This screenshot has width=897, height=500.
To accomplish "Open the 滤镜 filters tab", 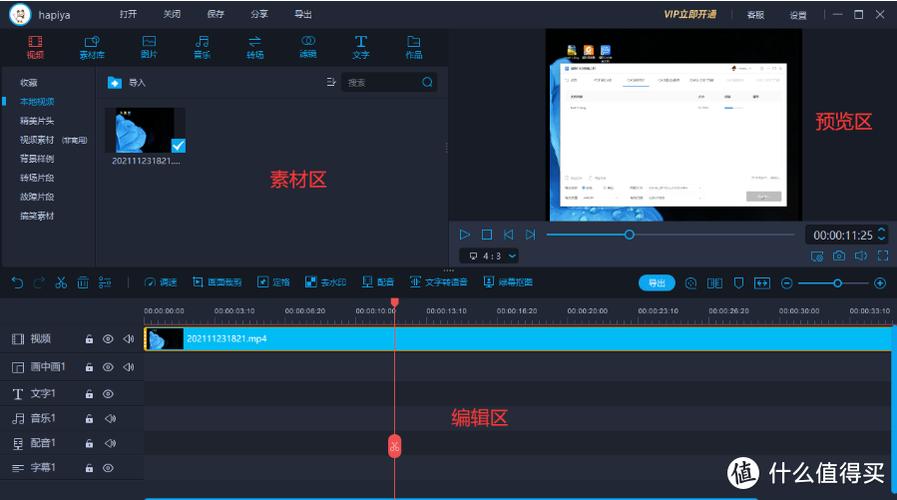I will point(308,47).
